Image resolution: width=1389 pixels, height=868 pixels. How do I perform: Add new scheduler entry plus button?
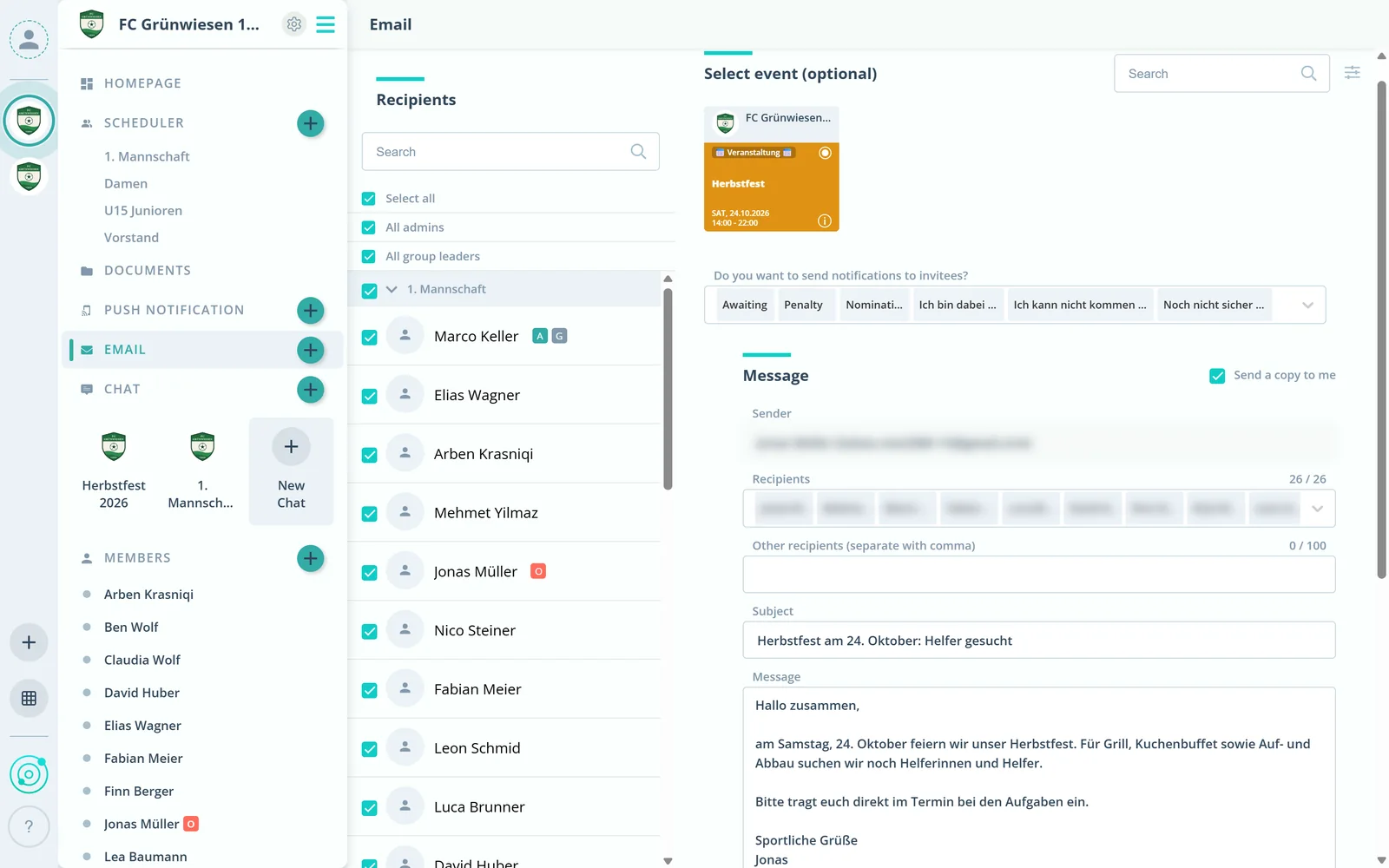coord(310,123)
